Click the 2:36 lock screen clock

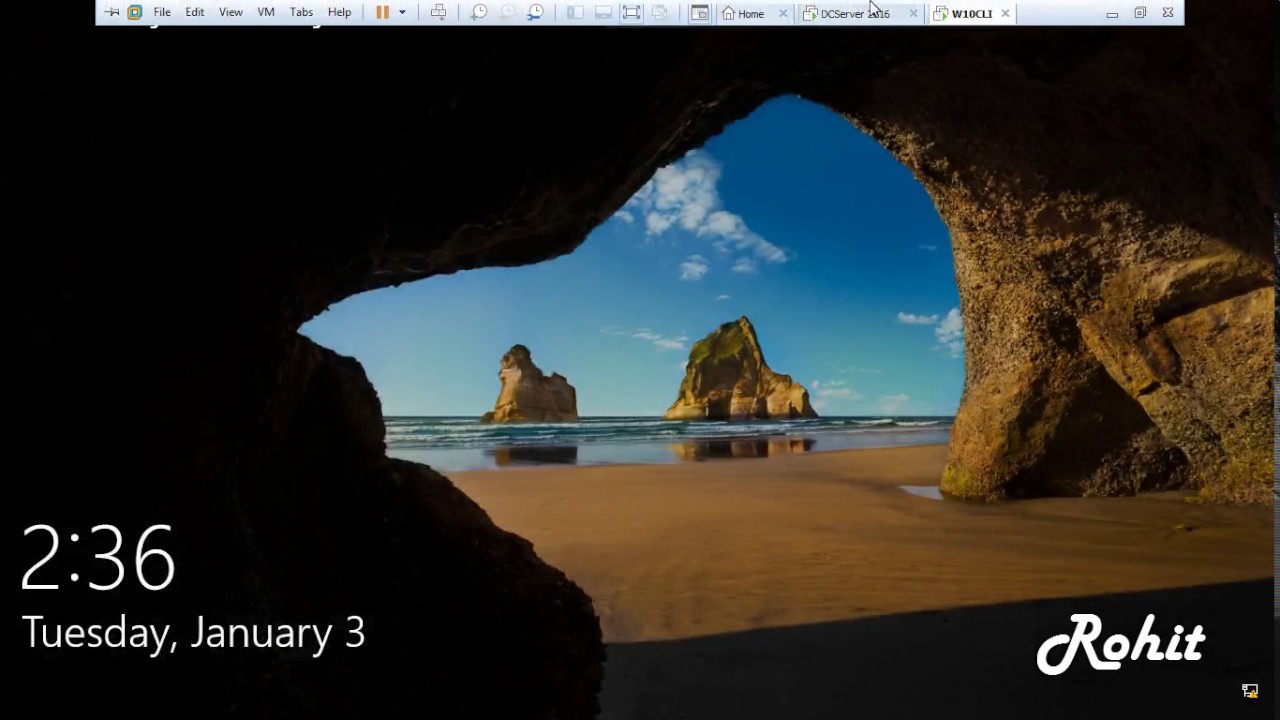[98, 558]
